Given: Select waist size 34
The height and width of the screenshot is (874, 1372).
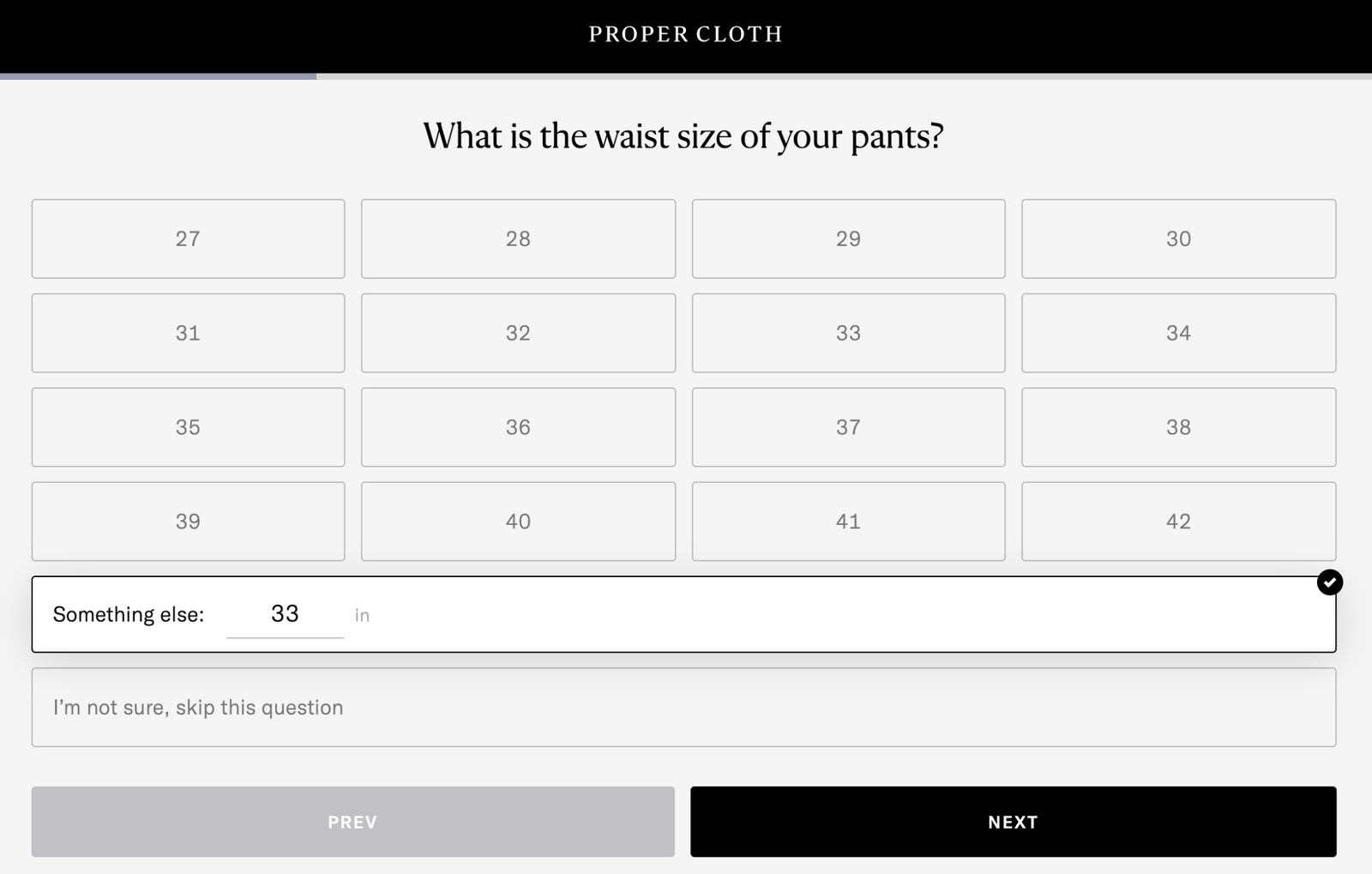Looking at the screenshot, I should coord(1178,333).
